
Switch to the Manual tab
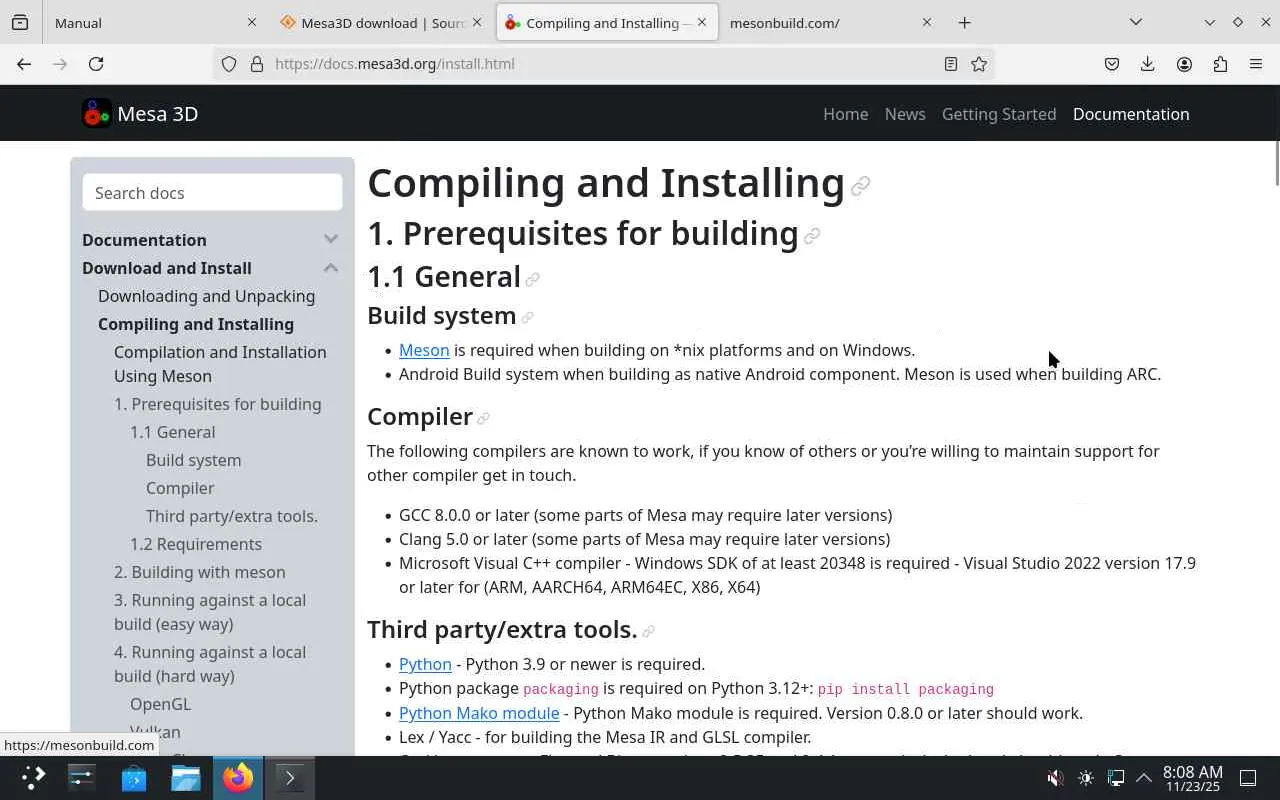[155, 22]
